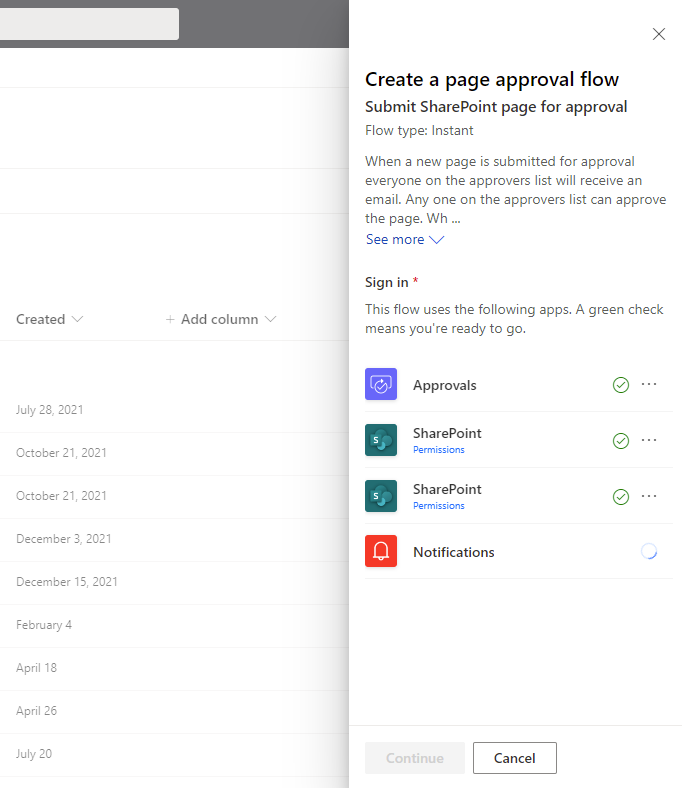
Task: Open the Created column dropdown
Action: [49, 319]
